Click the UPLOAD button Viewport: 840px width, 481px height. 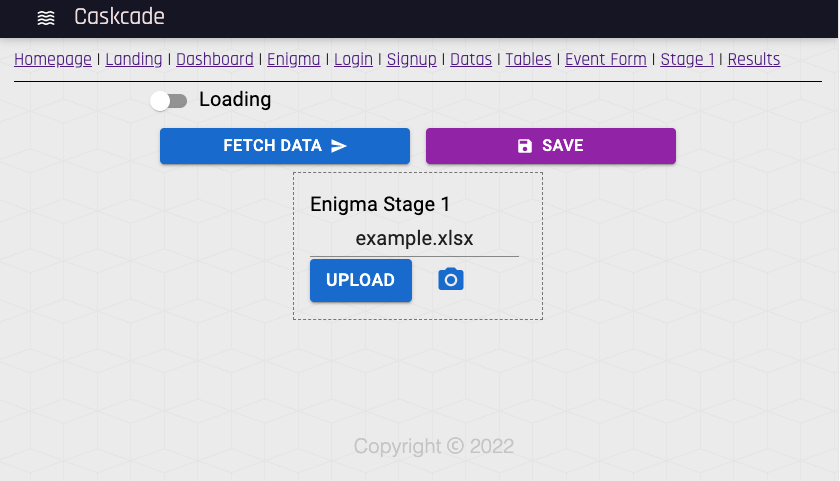[361, 280]
